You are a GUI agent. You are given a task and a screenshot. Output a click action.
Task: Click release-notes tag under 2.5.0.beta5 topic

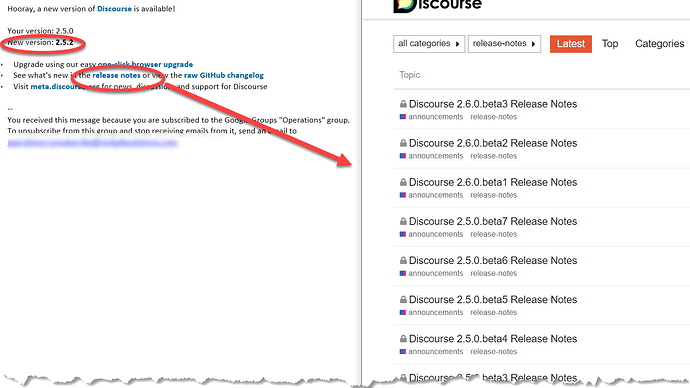pos(493,313)
